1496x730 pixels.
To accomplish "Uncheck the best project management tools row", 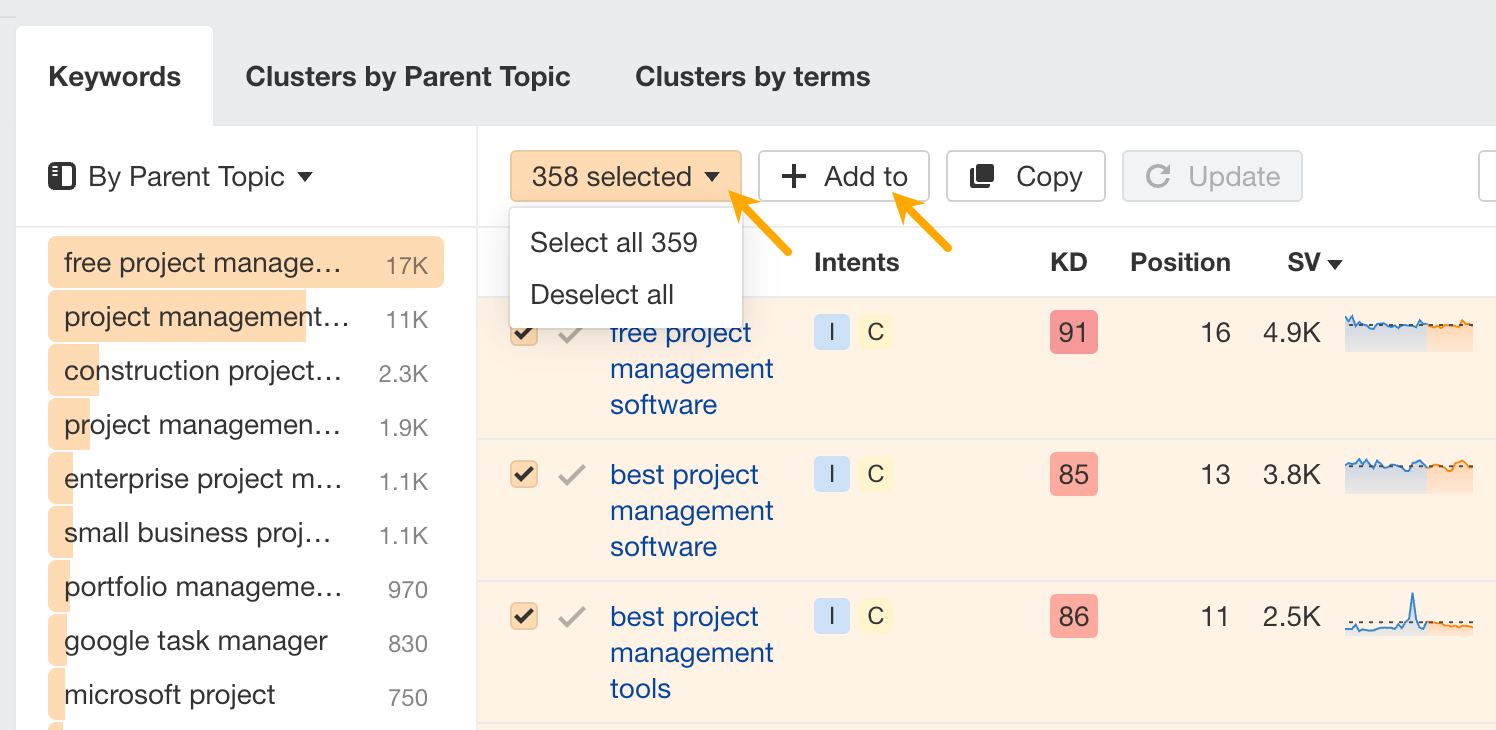I will pos(523,616).
